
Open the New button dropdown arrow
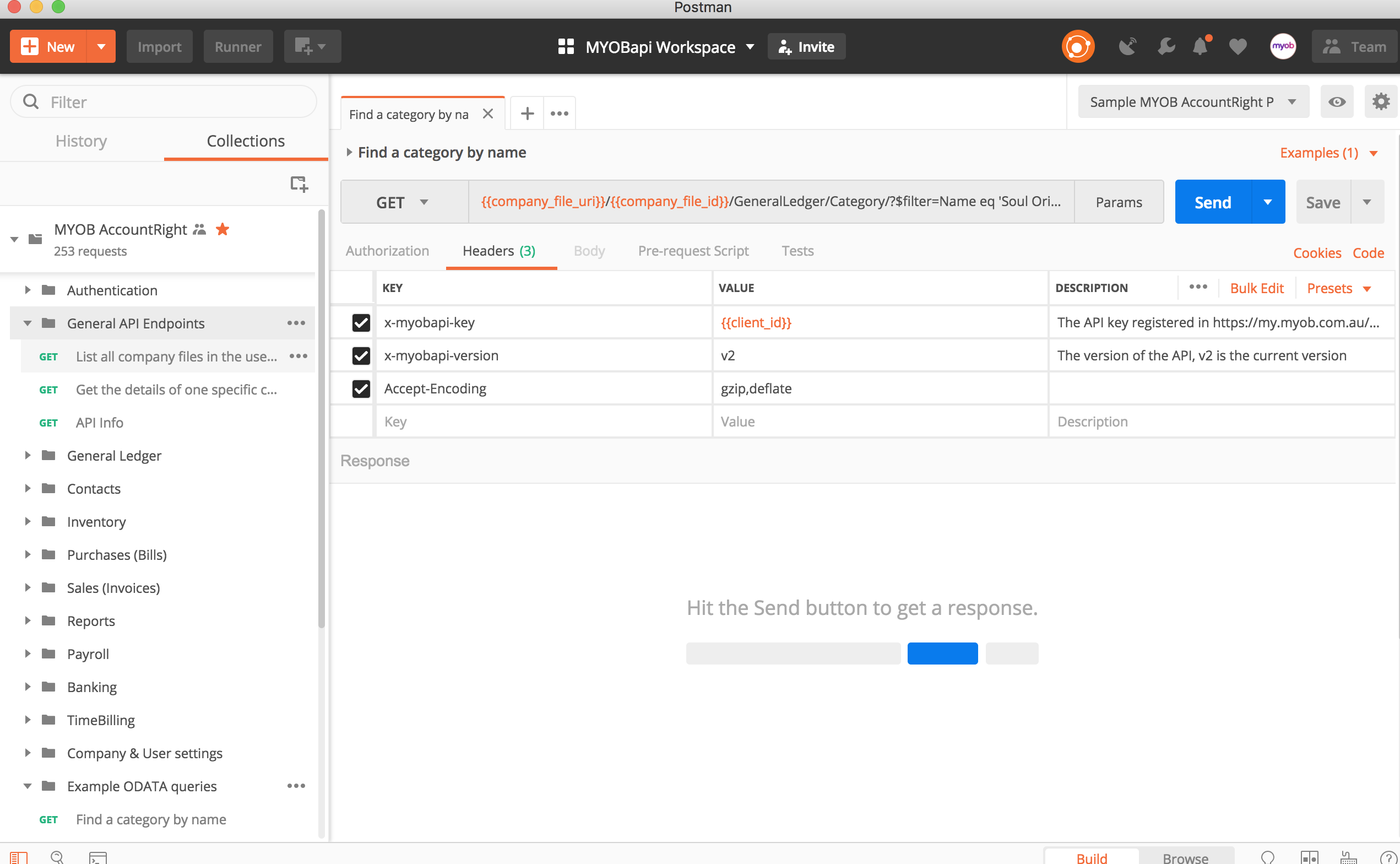101,46
